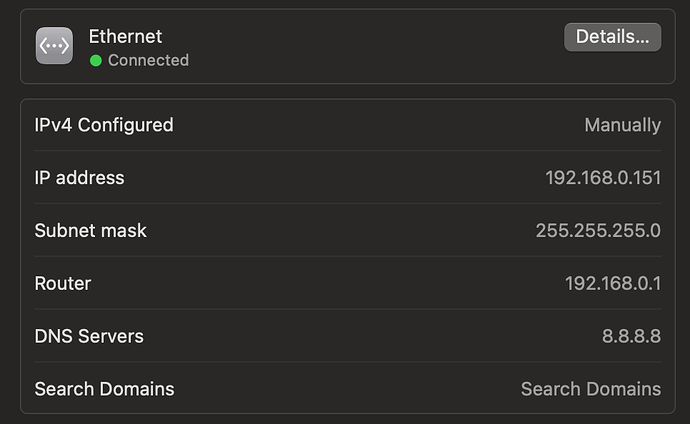The image size is (690, 424).
Task: Click the Connected status label
Action: (148, 61)
